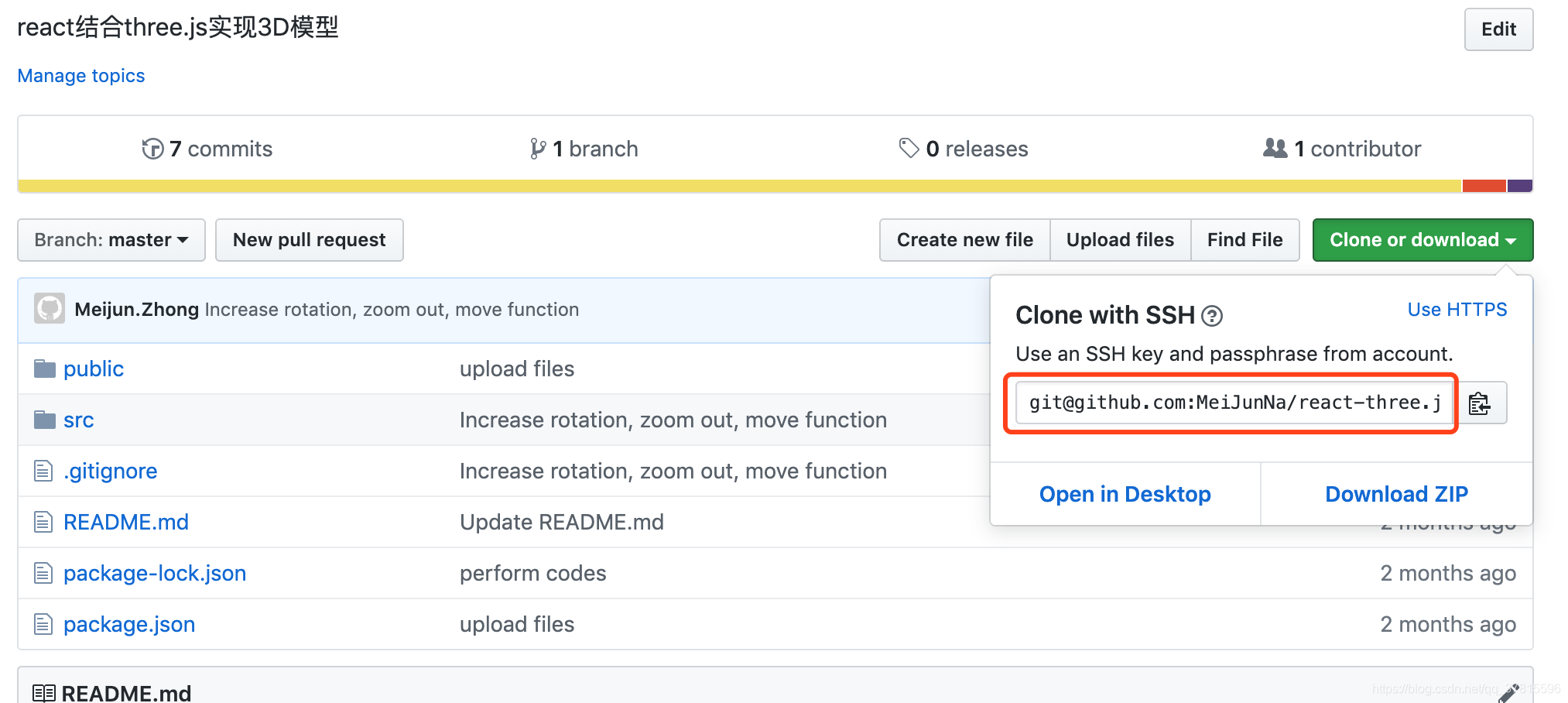Image resolution: width=1568 pixels, height=703 pixels.
Task: Click the SSH clone URL input field
Action: click(1234, 403)
